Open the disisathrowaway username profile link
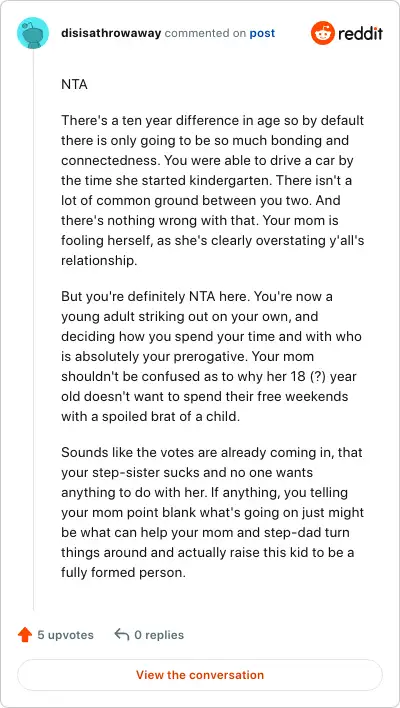This screenshot has height=708, width=400. pos(111,33)
